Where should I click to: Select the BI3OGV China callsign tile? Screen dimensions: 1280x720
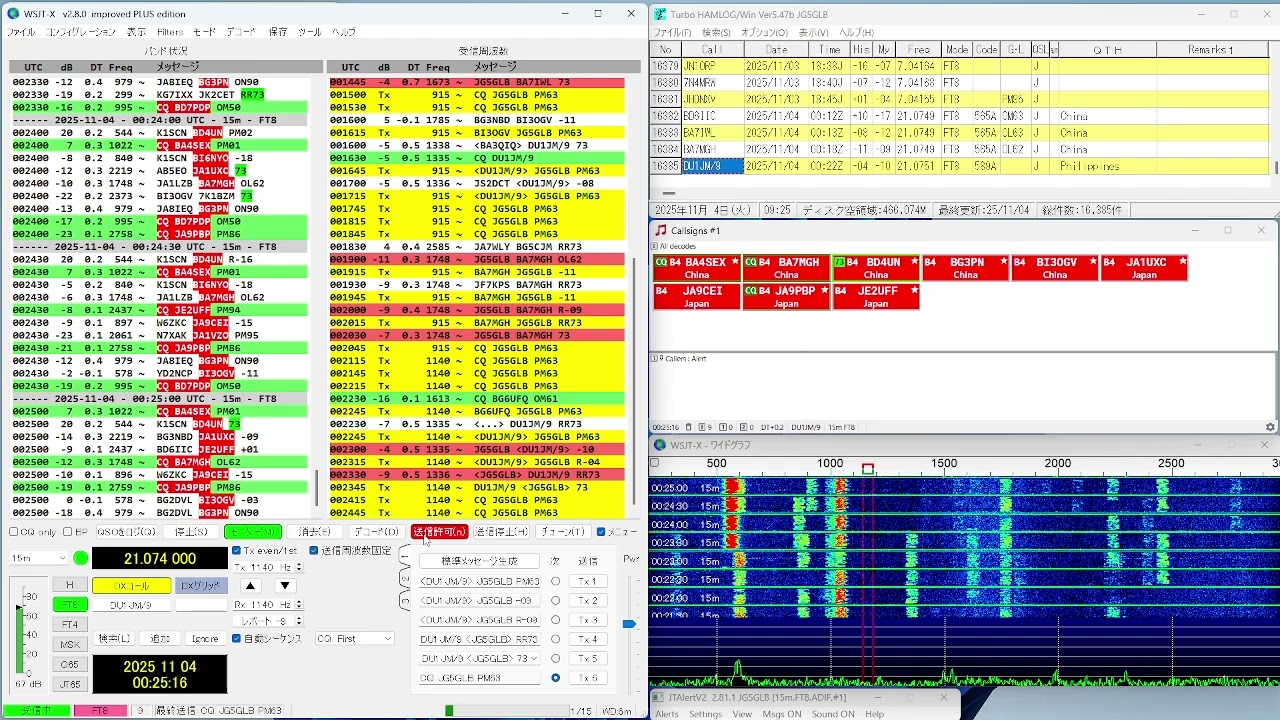point(1055,268)
